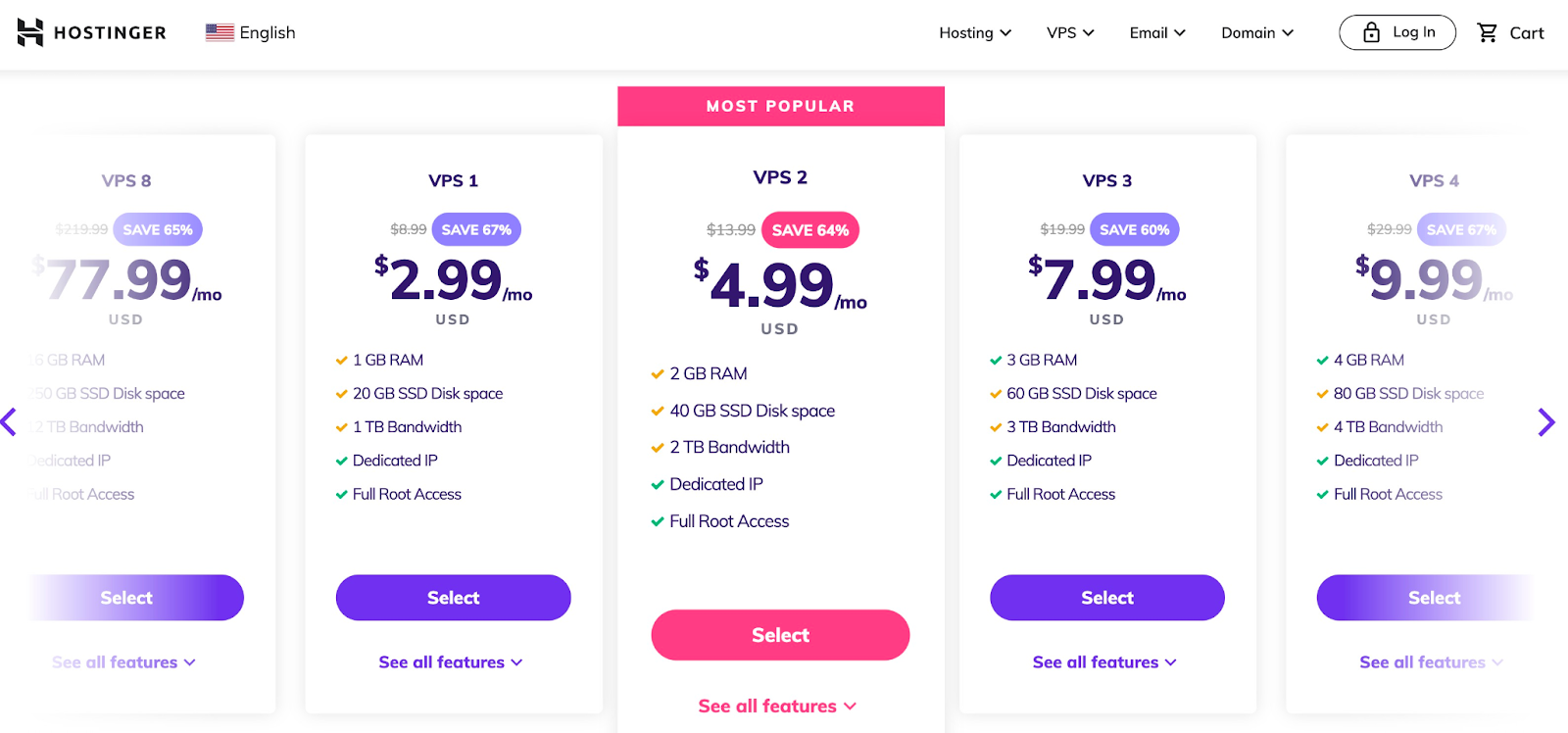
Task: Go to next plans with right arrow
Action: [1545, 422]
